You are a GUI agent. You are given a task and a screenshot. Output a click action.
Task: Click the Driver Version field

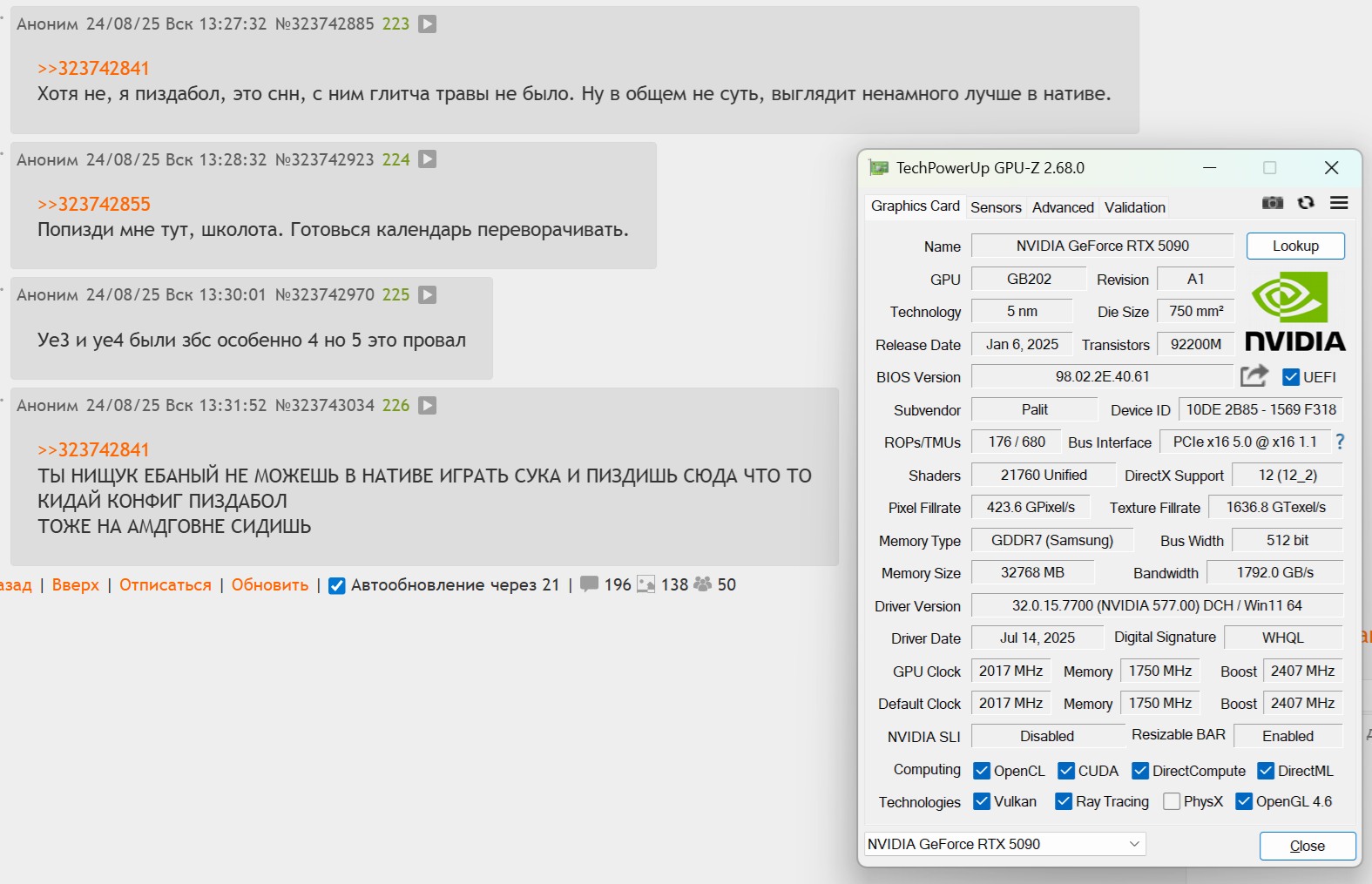[x=1157, y=605]
